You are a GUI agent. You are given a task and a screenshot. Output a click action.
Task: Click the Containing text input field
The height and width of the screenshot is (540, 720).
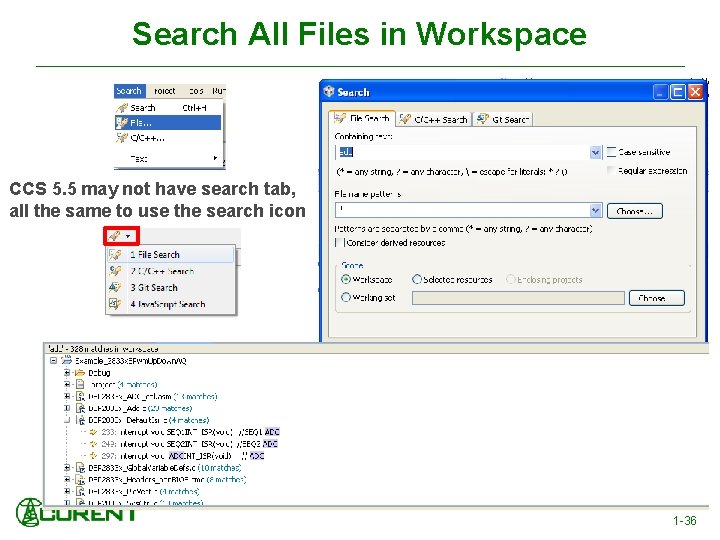463,152
